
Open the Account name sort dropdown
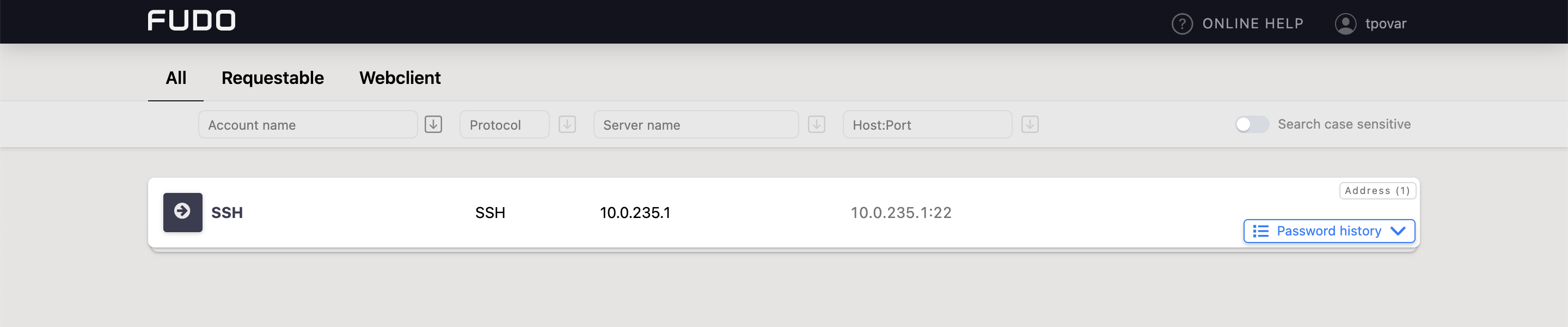[x=434, y=124]
